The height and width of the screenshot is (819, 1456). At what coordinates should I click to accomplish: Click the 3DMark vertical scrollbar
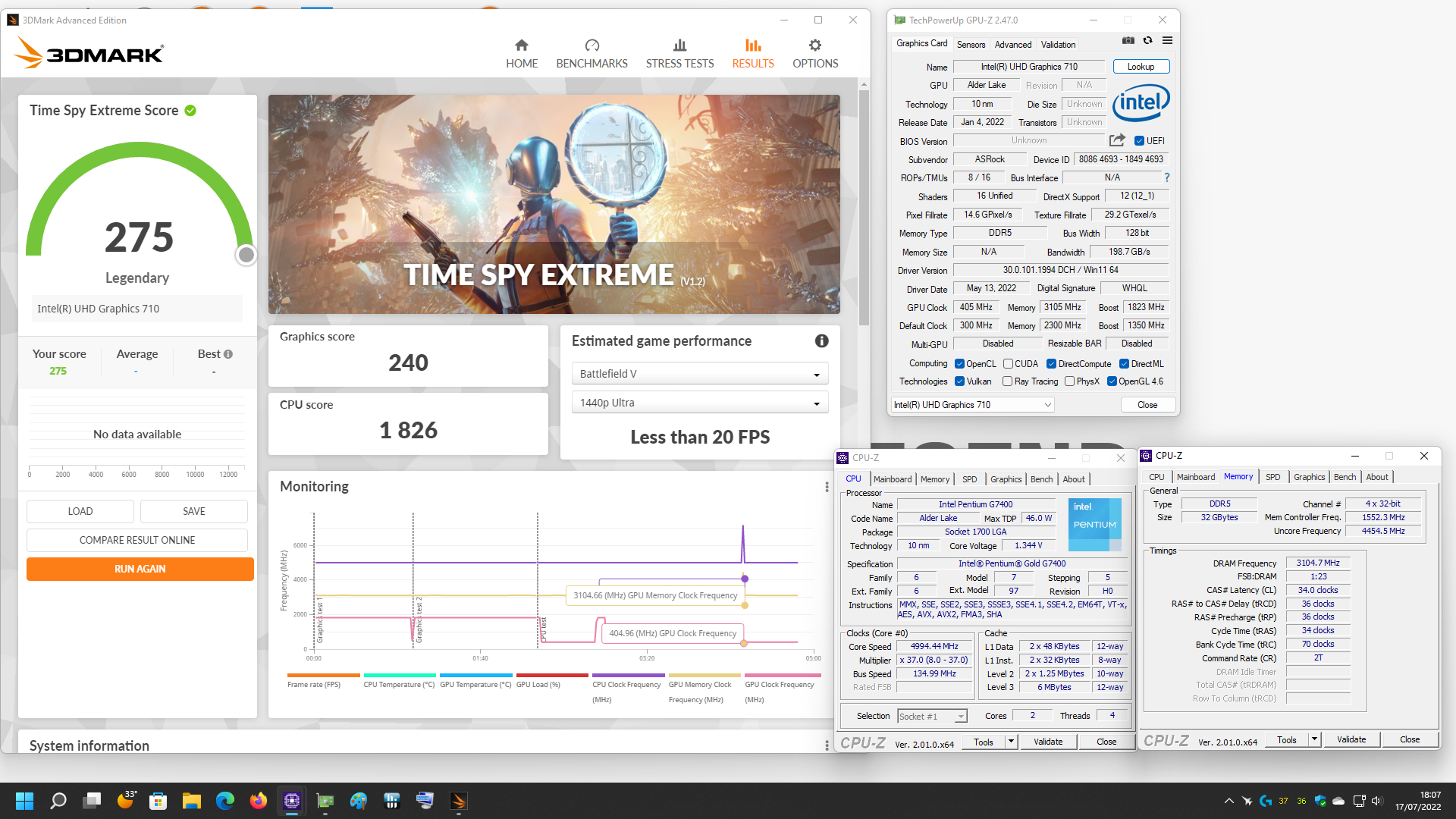864,207
